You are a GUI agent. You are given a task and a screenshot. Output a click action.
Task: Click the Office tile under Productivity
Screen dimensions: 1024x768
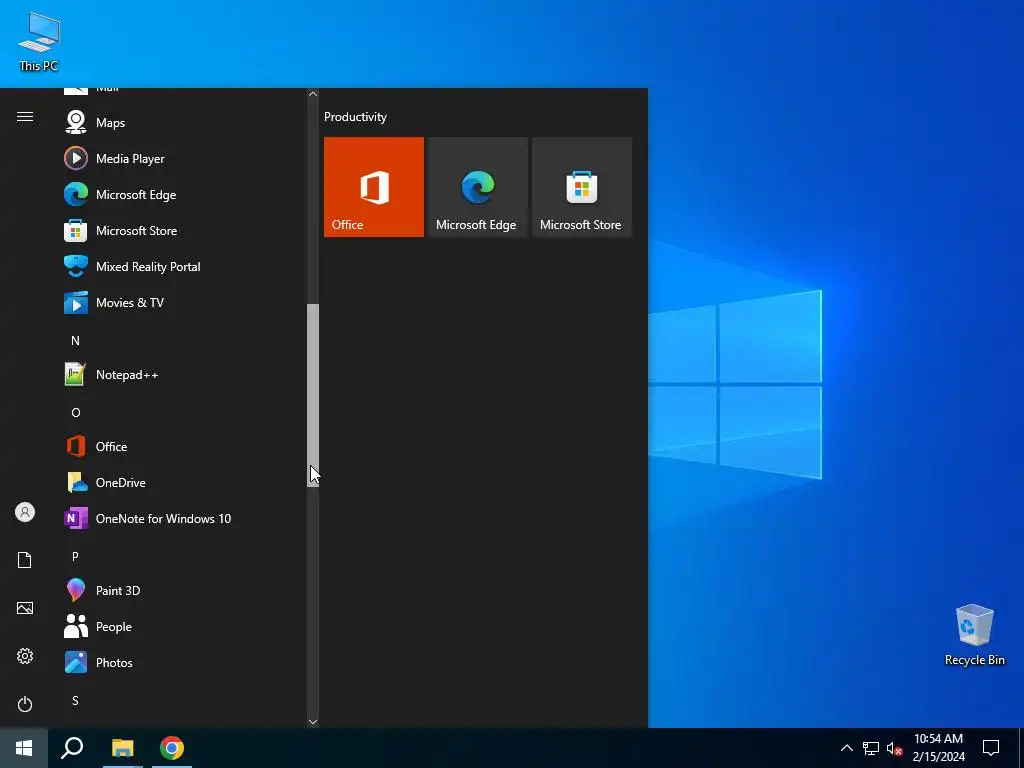click(x=374, y=187)
